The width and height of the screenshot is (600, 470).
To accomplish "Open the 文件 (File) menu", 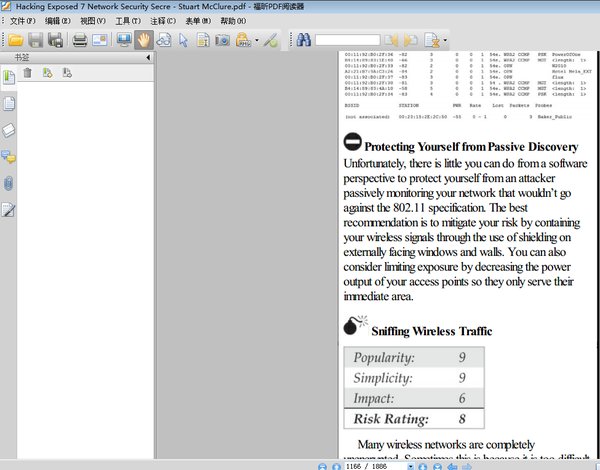I will pos(23,21).
